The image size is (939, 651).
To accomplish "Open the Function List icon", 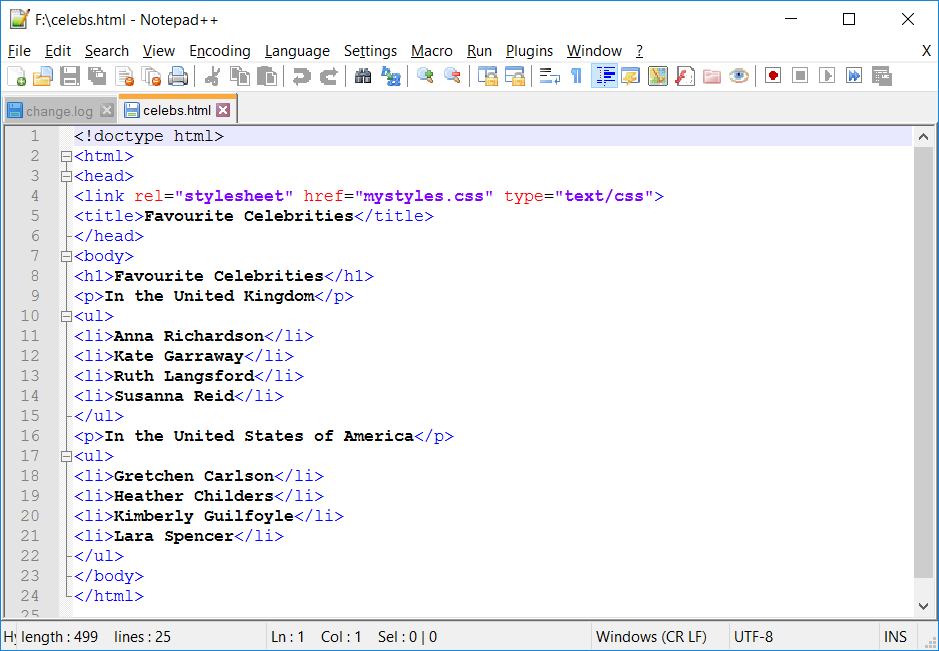I will (x=684, y=77).
